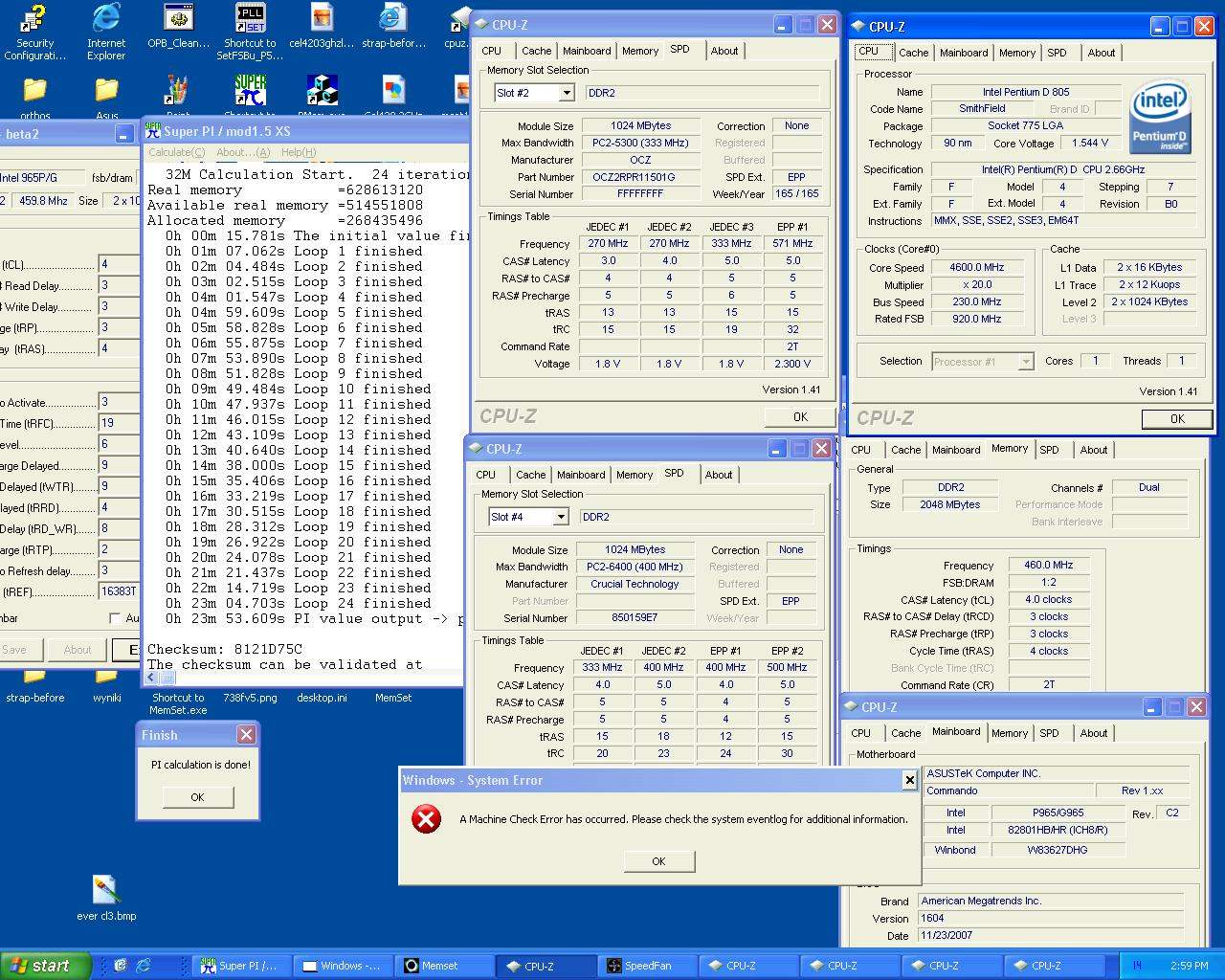
Task: Click the BIOS Date 11/23/2007 field
Action: pyautogui.click(x=1051, y=935)
